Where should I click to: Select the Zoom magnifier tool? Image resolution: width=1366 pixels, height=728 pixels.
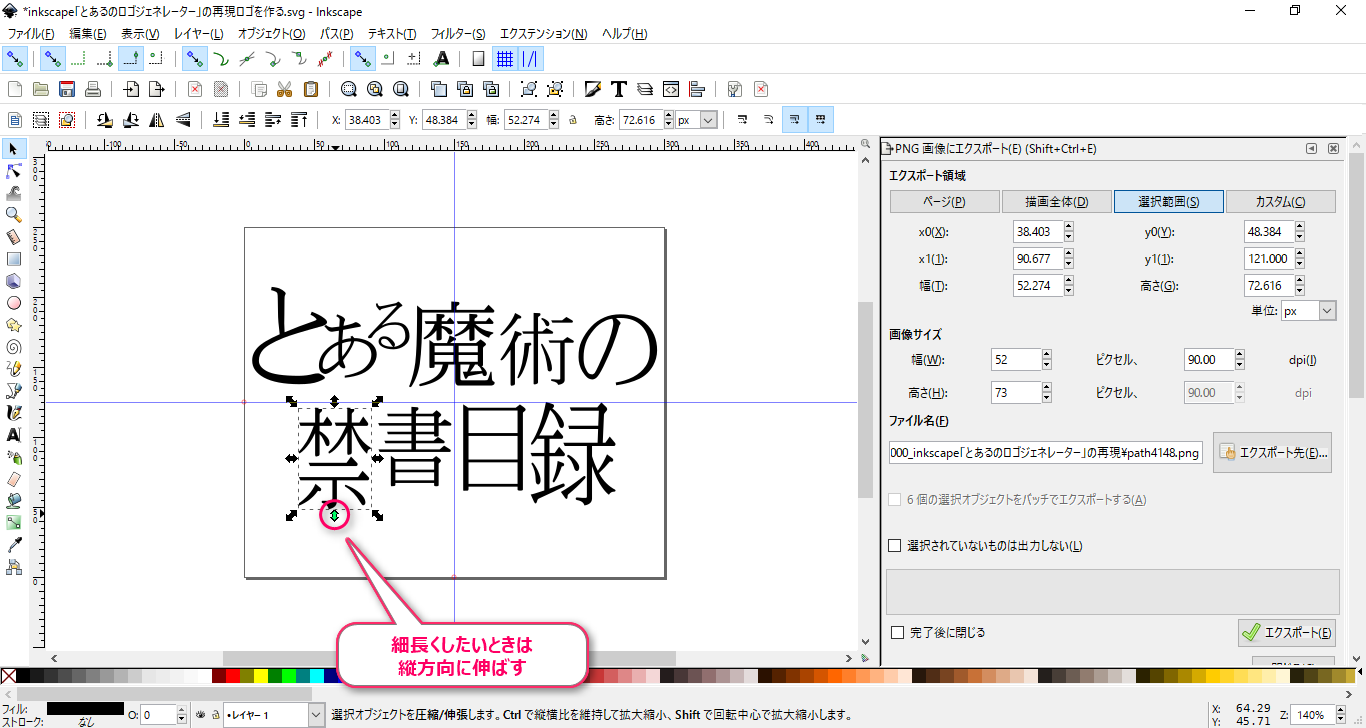click(14, 215)
